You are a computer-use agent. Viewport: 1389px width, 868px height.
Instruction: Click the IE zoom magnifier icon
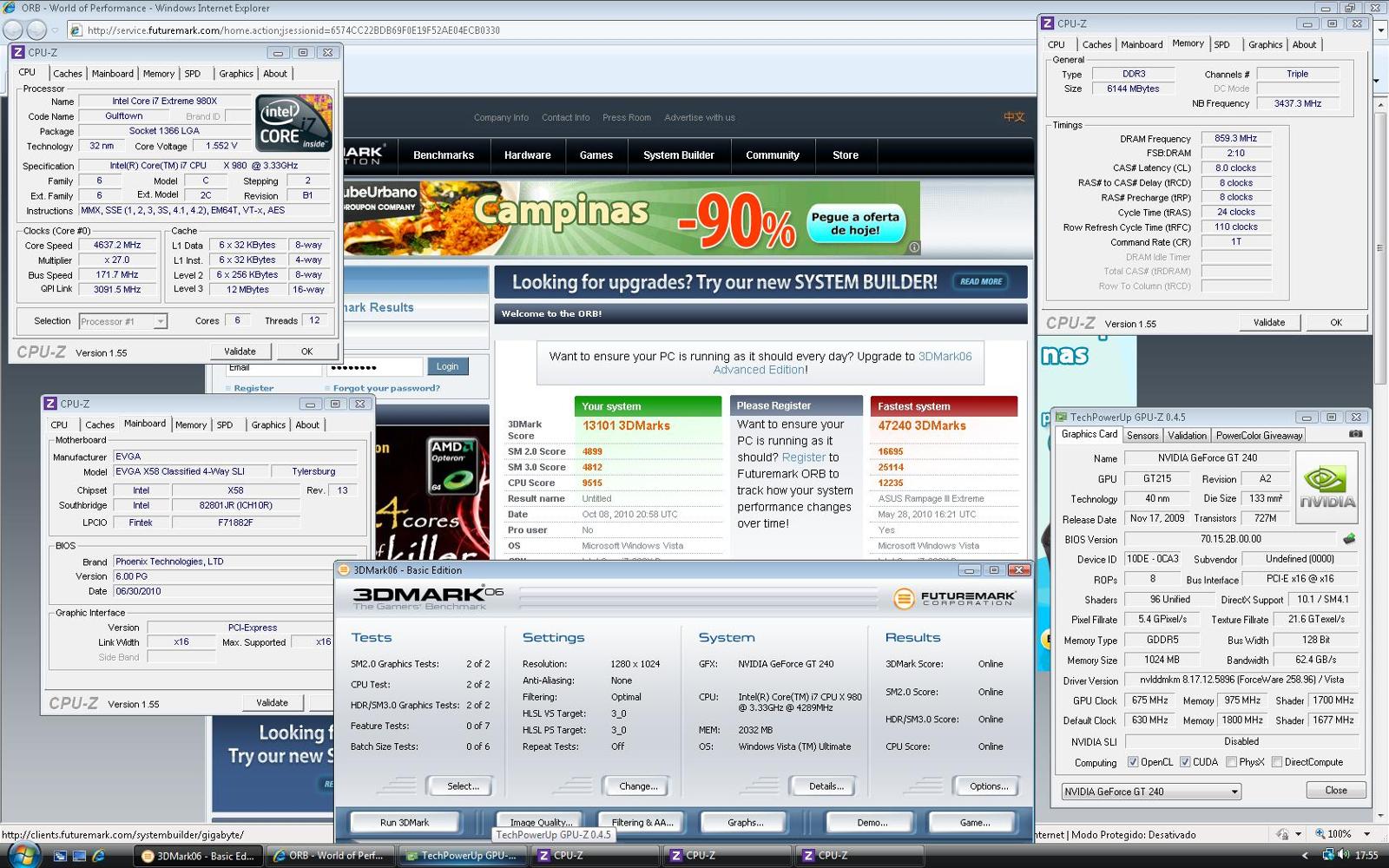[1320, 834]
